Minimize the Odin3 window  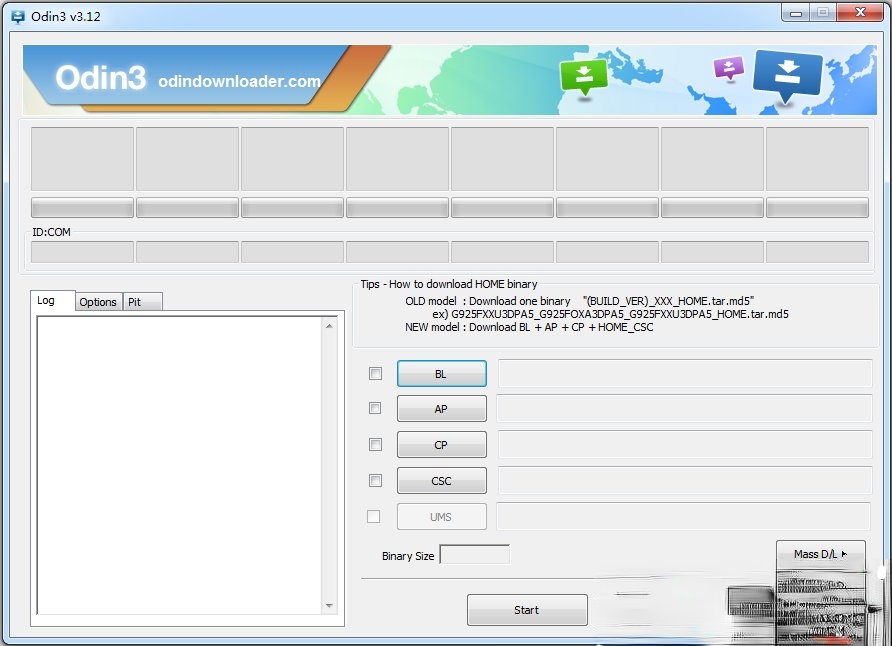pyautogui.click(x=796, y=13)
